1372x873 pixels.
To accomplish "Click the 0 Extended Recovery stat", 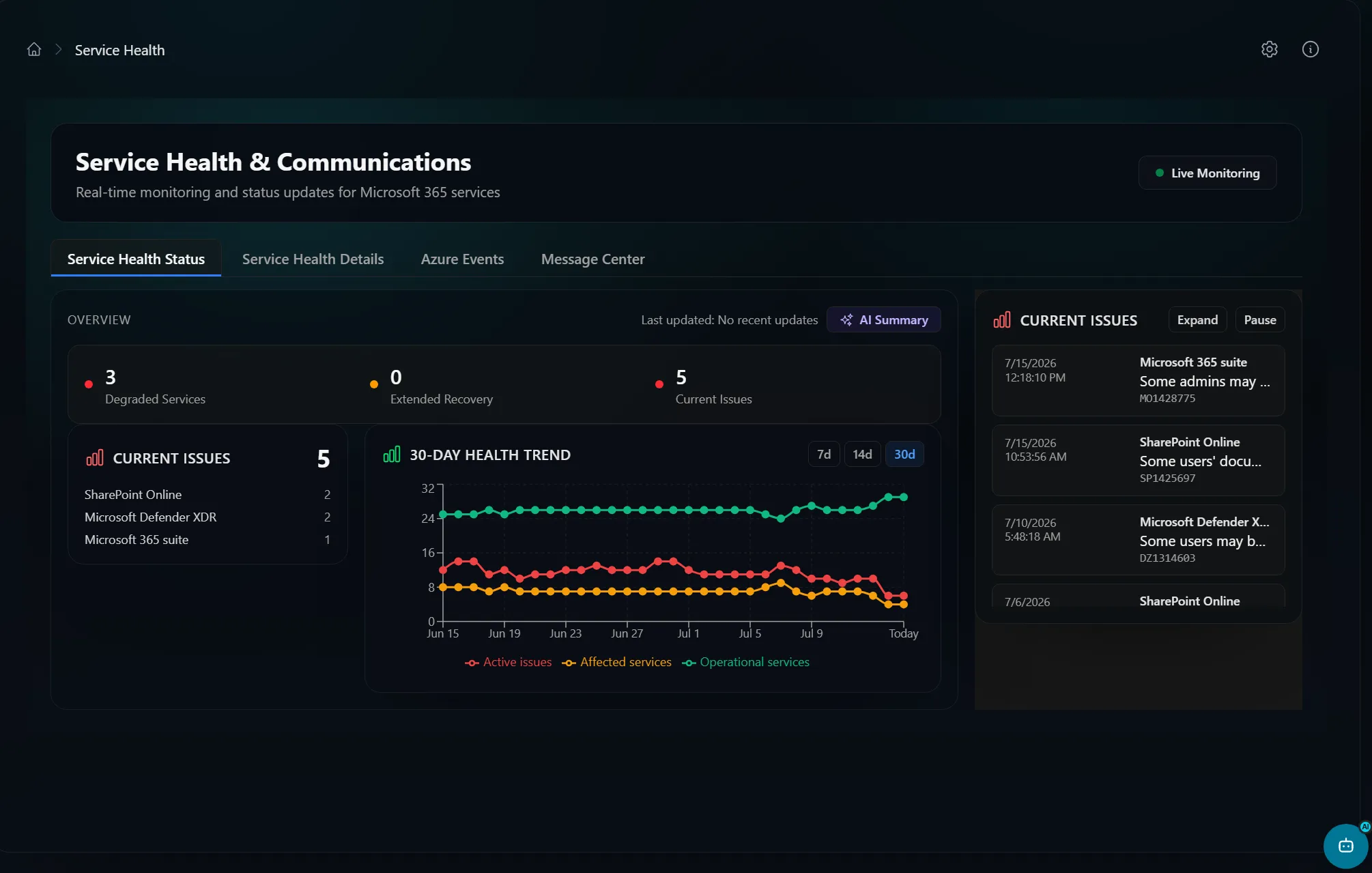I will click(440, 386).
